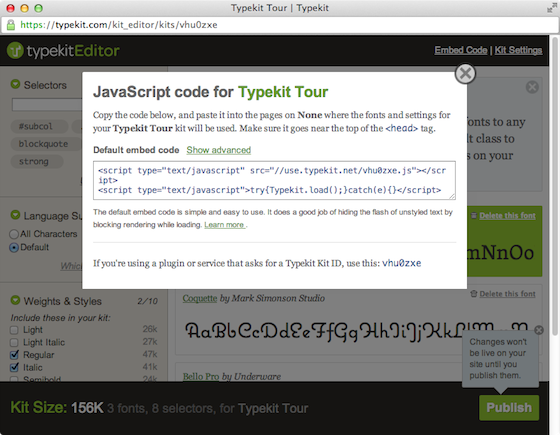
Task: Click the 2/10 weights count
Action: [x=148, y=301]
